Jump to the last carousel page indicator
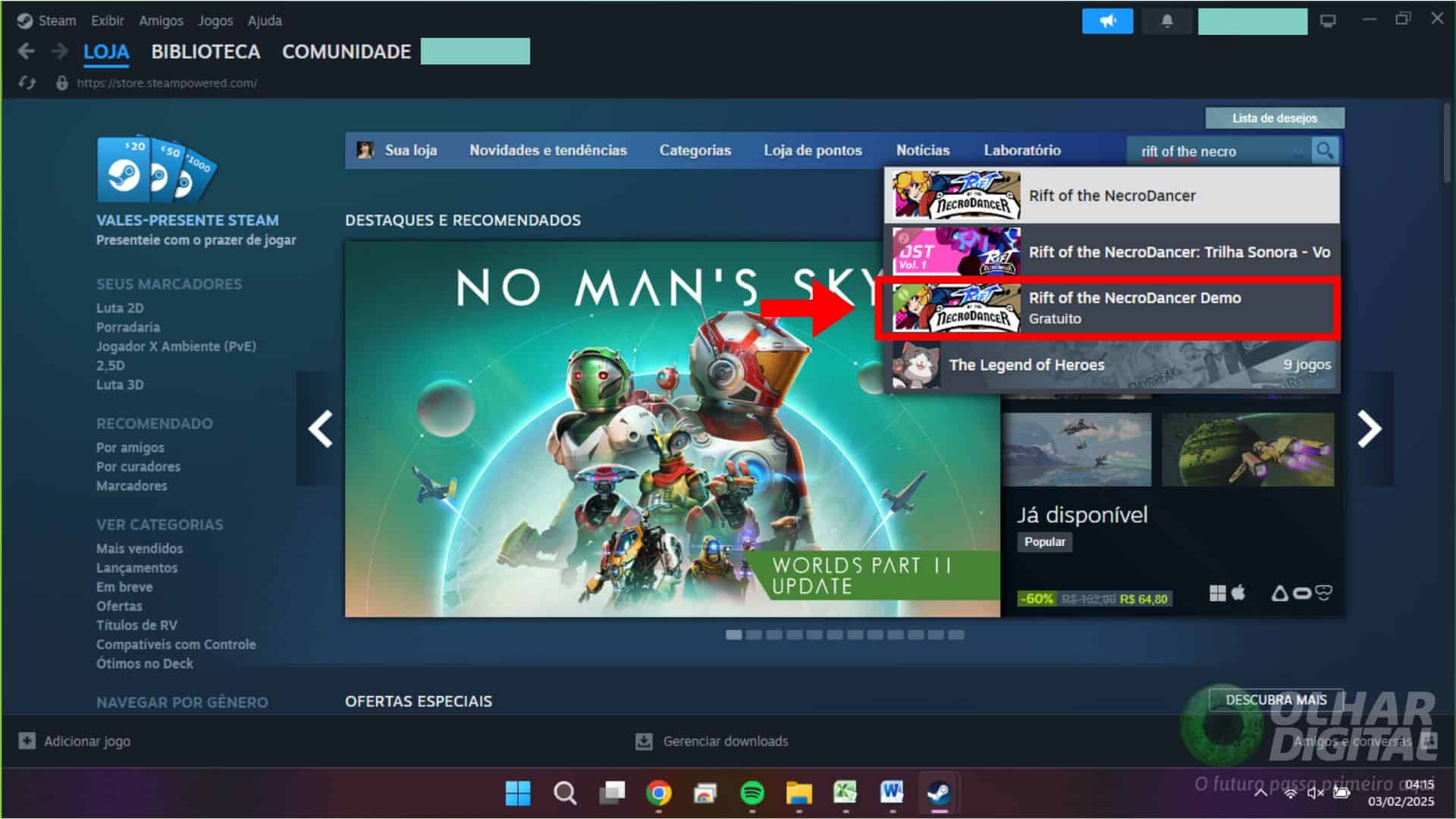 pos(956,635)
